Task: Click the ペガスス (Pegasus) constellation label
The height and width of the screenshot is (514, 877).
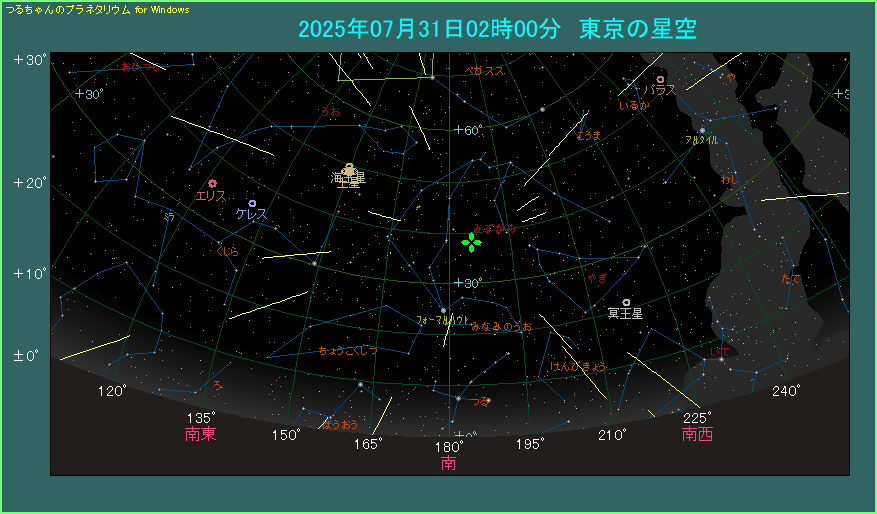Action: click(484, 71)
